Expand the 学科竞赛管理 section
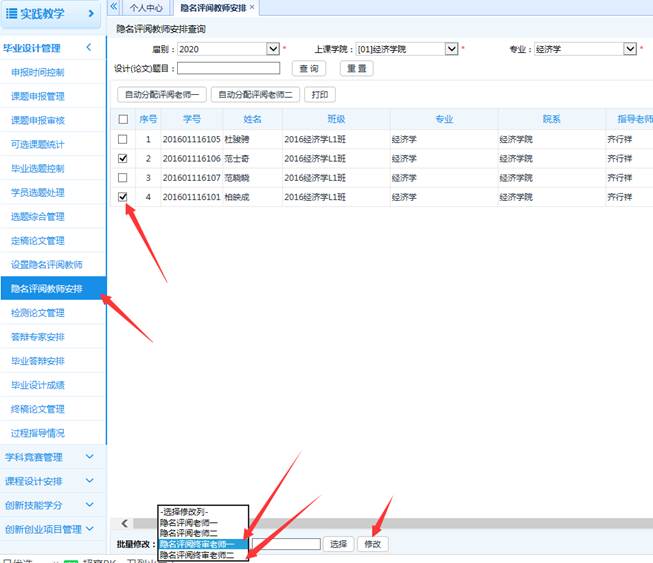The height and width of the screenshot is (563, 653). click(x=89, y=457)
